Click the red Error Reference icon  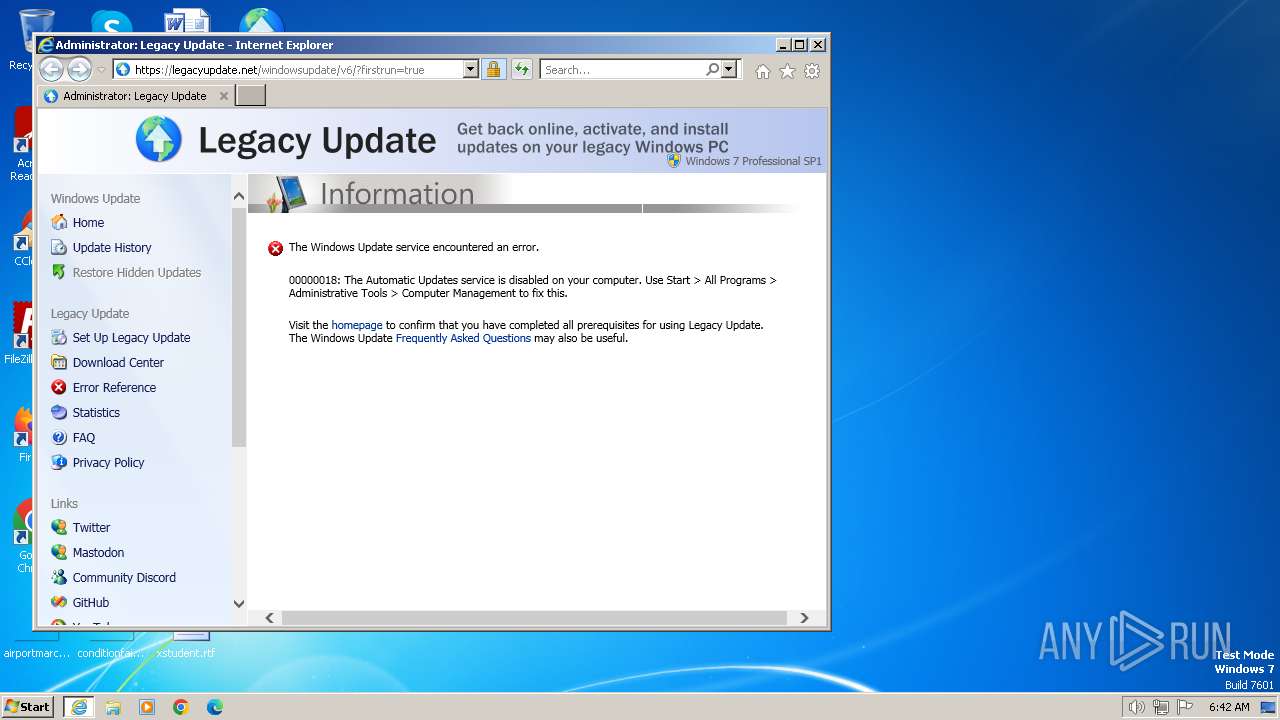pyautogui.click(x=59, y=387)
